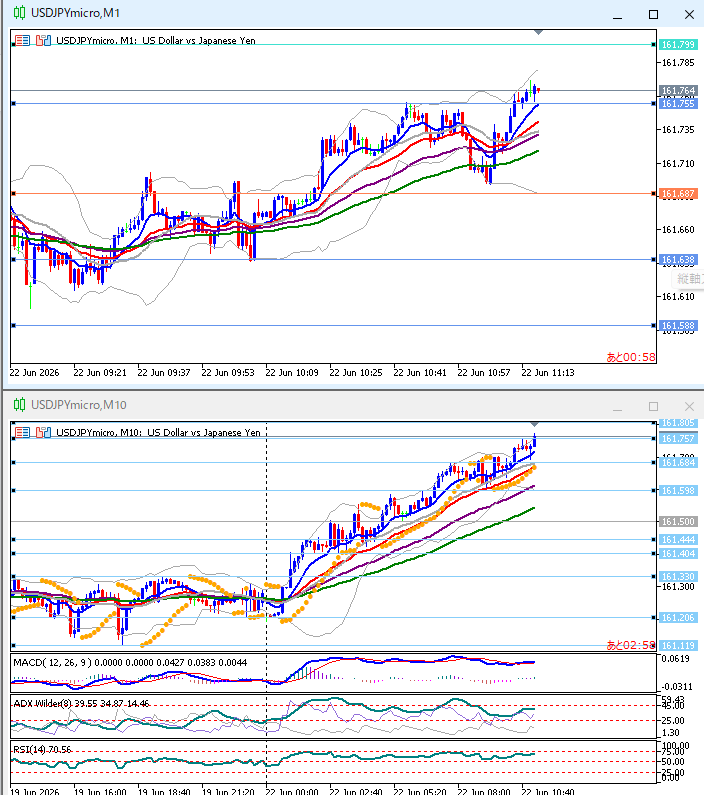This screenshot has height=795, width=704.
Task: Click the M10 chart title 'US Dollar vs Japanese Yen'
Action: pyautogui.click(x=204, y=432)
